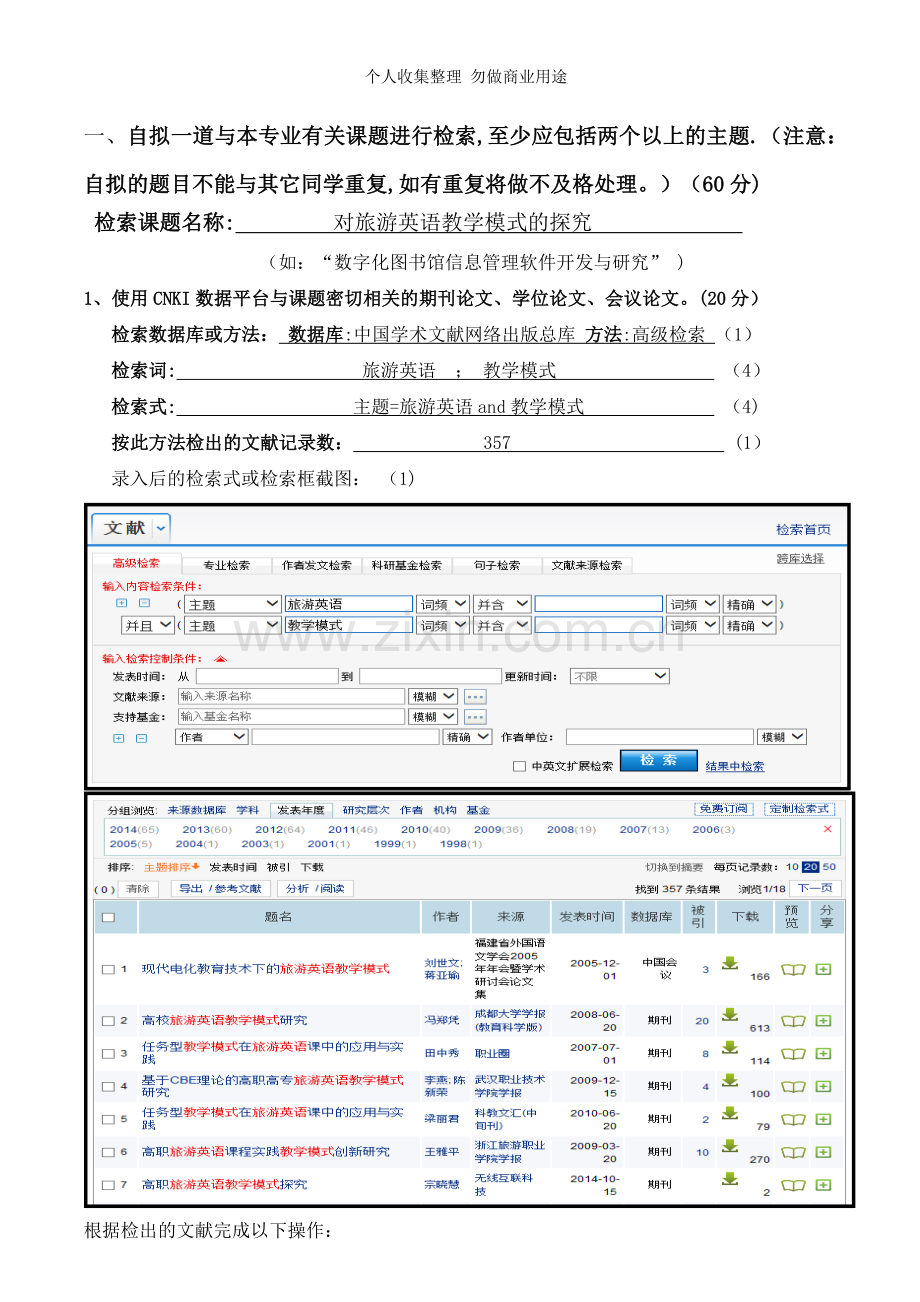This screenshot has width=920, height=1302.
Task: Go to 检索首页 link
Action: point(803,530)
